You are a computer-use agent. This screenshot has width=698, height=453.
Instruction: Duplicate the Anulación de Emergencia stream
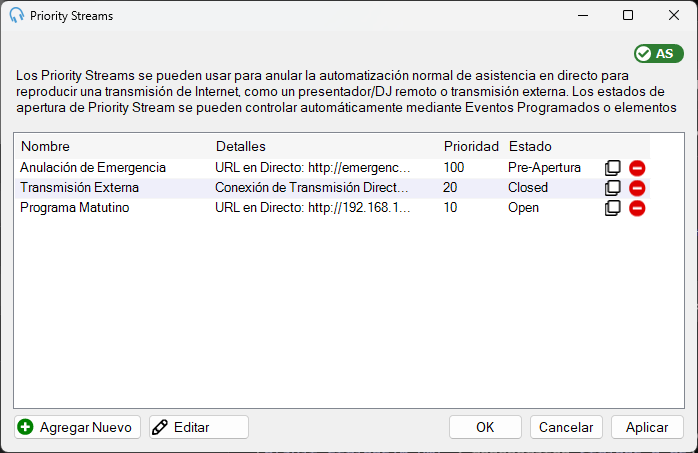613,168
